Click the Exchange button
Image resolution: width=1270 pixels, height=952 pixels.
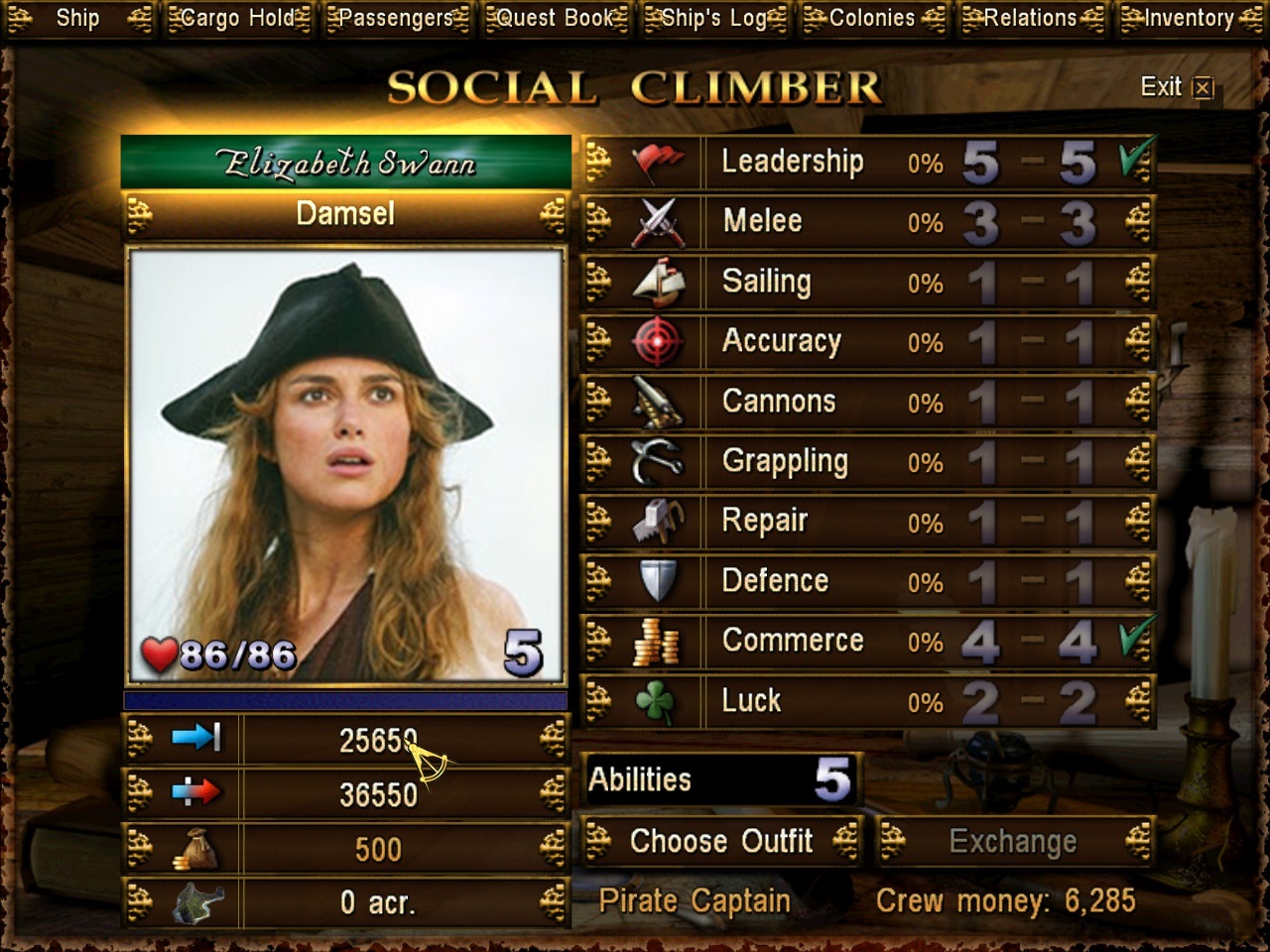coord(1014,842)
